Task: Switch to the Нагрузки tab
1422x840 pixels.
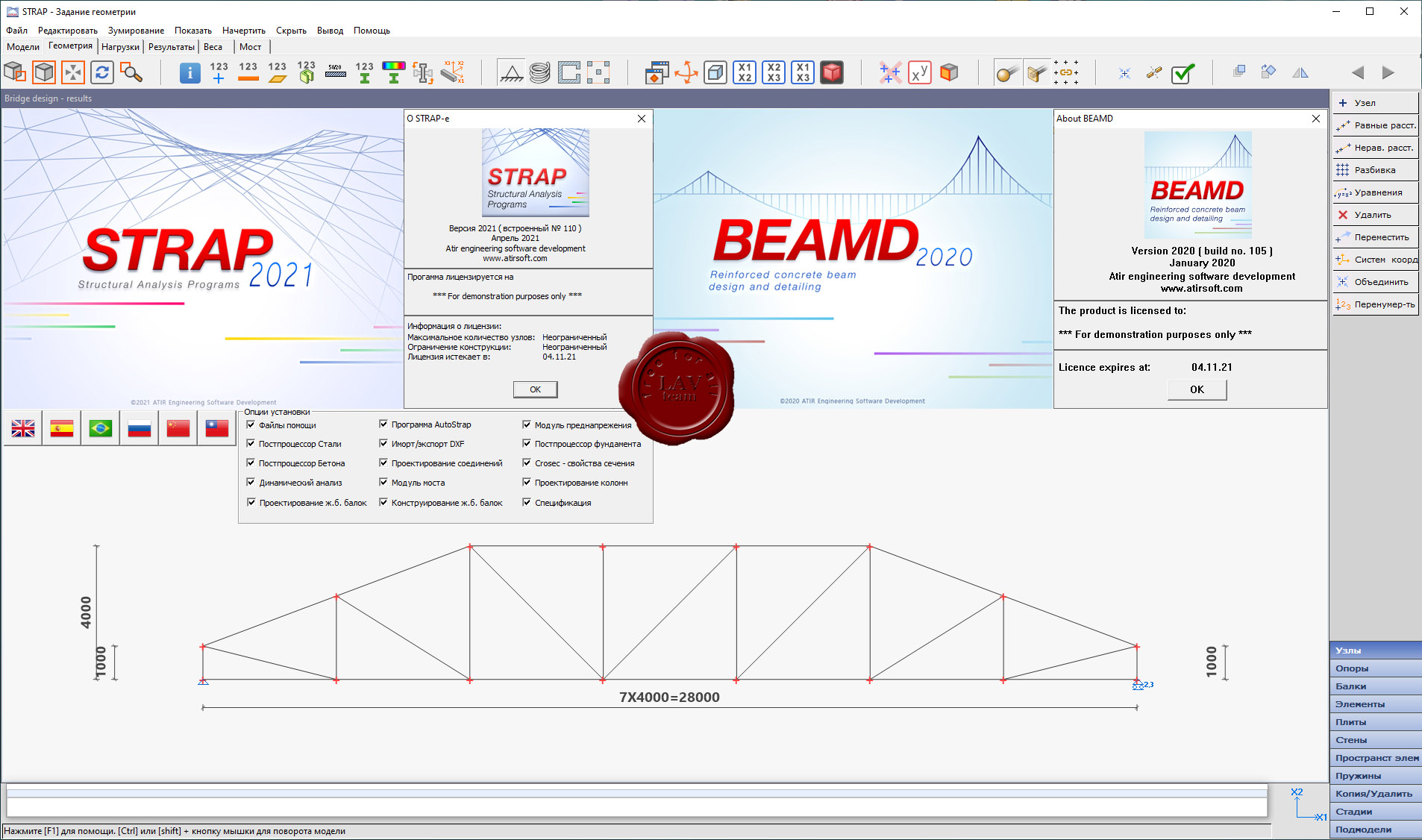Action: point(120,46)
